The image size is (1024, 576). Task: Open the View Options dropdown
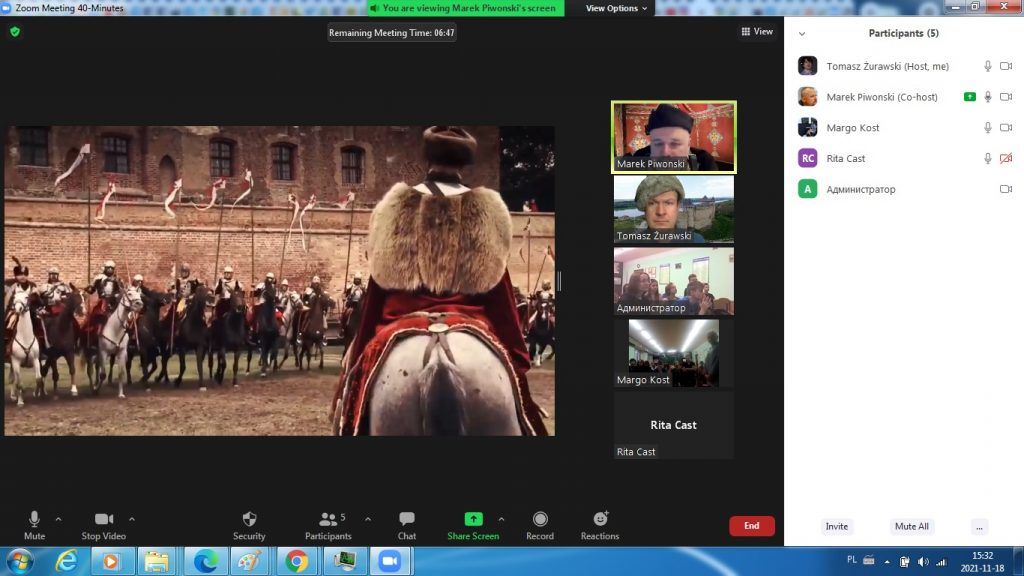pos(616,8)
